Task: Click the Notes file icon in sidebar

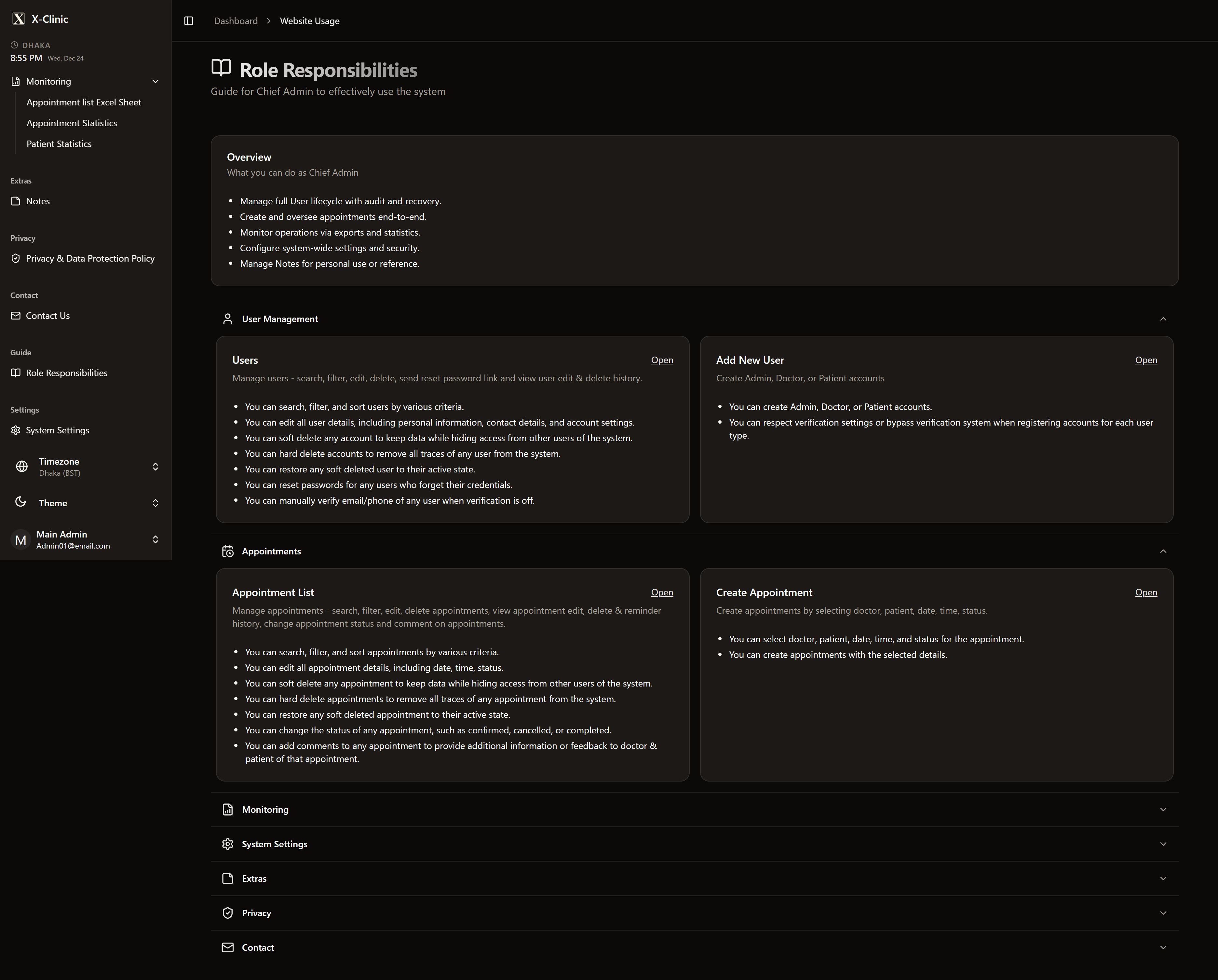Action: coord(16,201)
